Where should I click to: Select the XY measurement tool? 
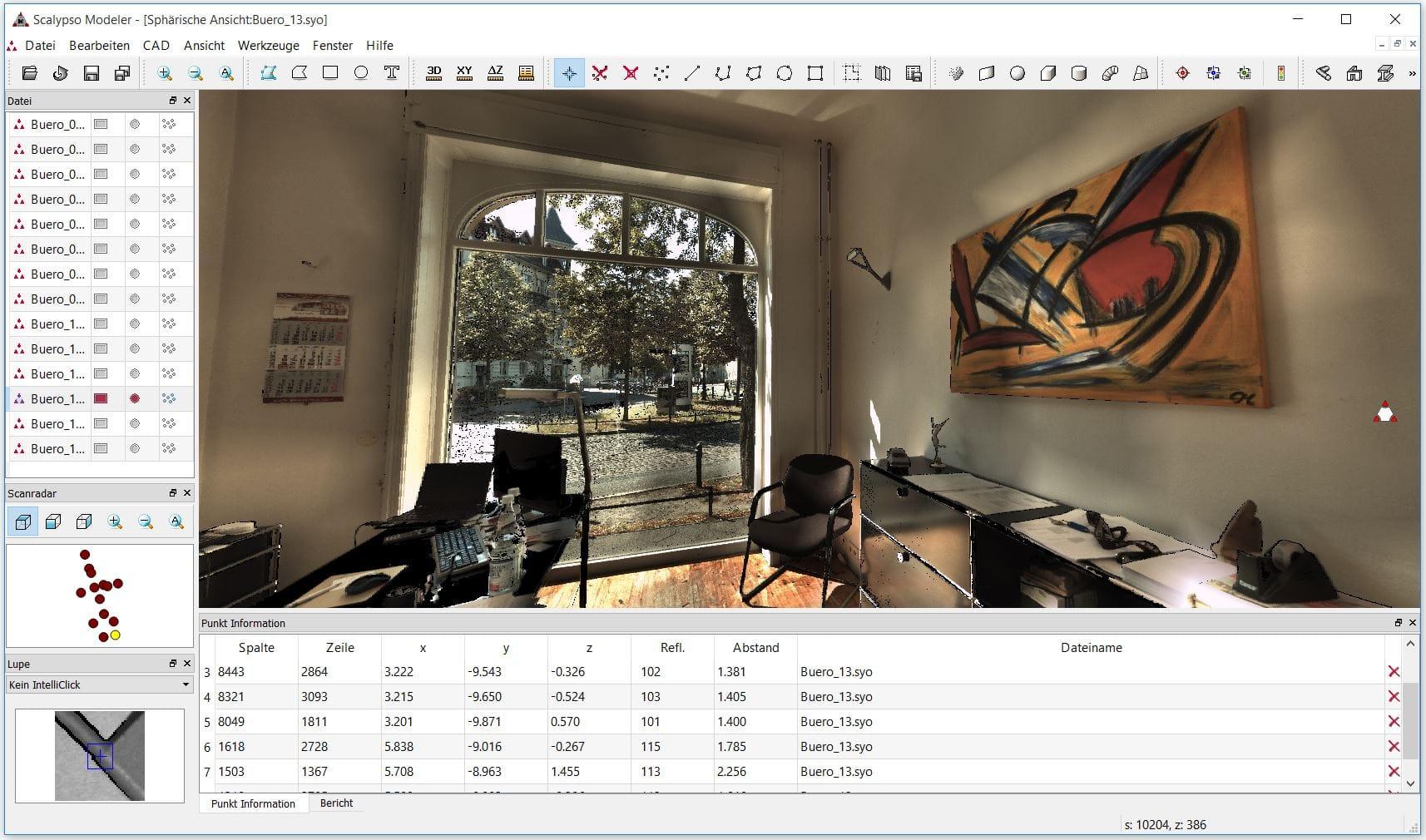(x=464, y=73)
